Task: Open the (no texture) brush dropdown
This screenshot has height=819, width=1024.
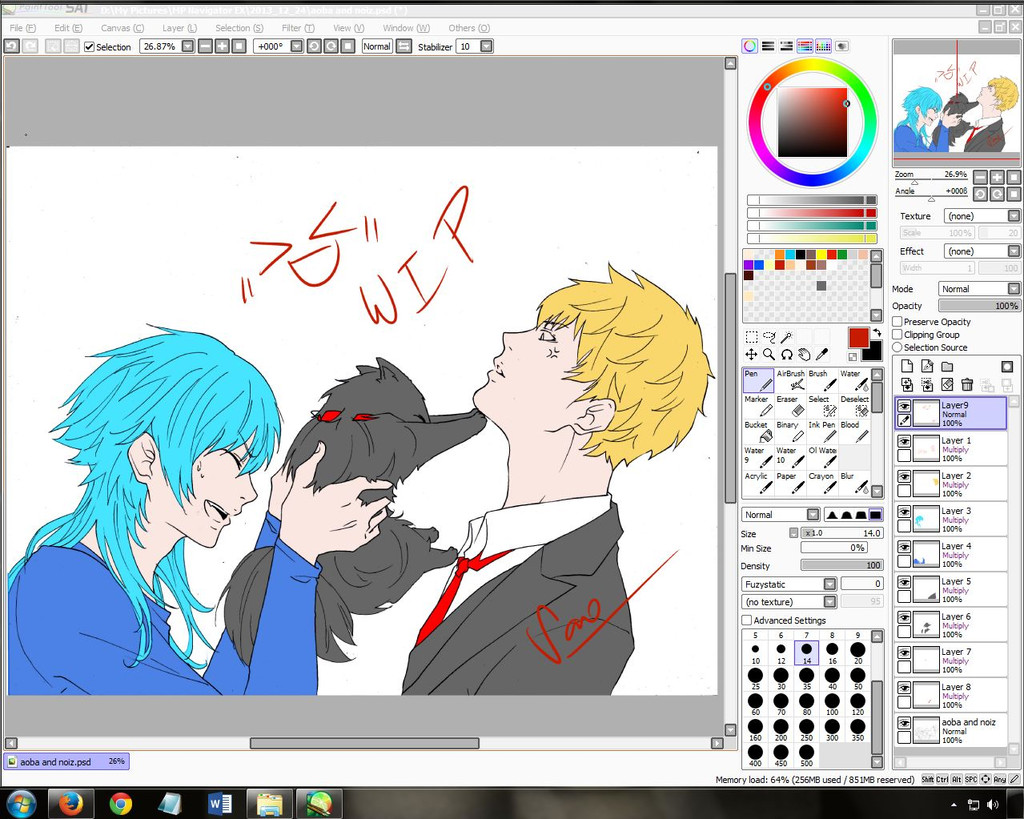Action: click(789, 602)
